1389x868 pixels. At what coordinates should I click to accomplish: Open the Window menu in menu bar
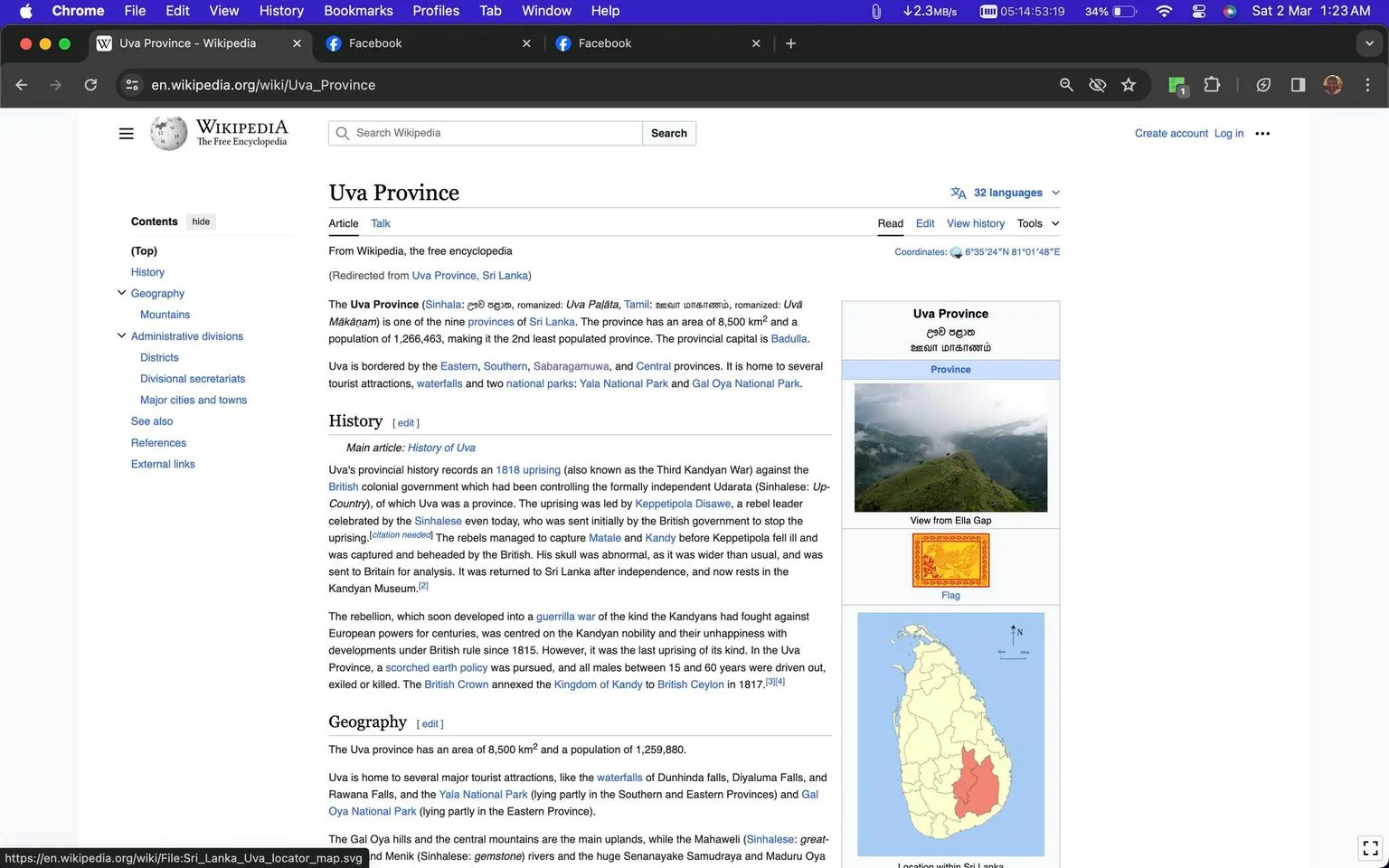[546, 11]
